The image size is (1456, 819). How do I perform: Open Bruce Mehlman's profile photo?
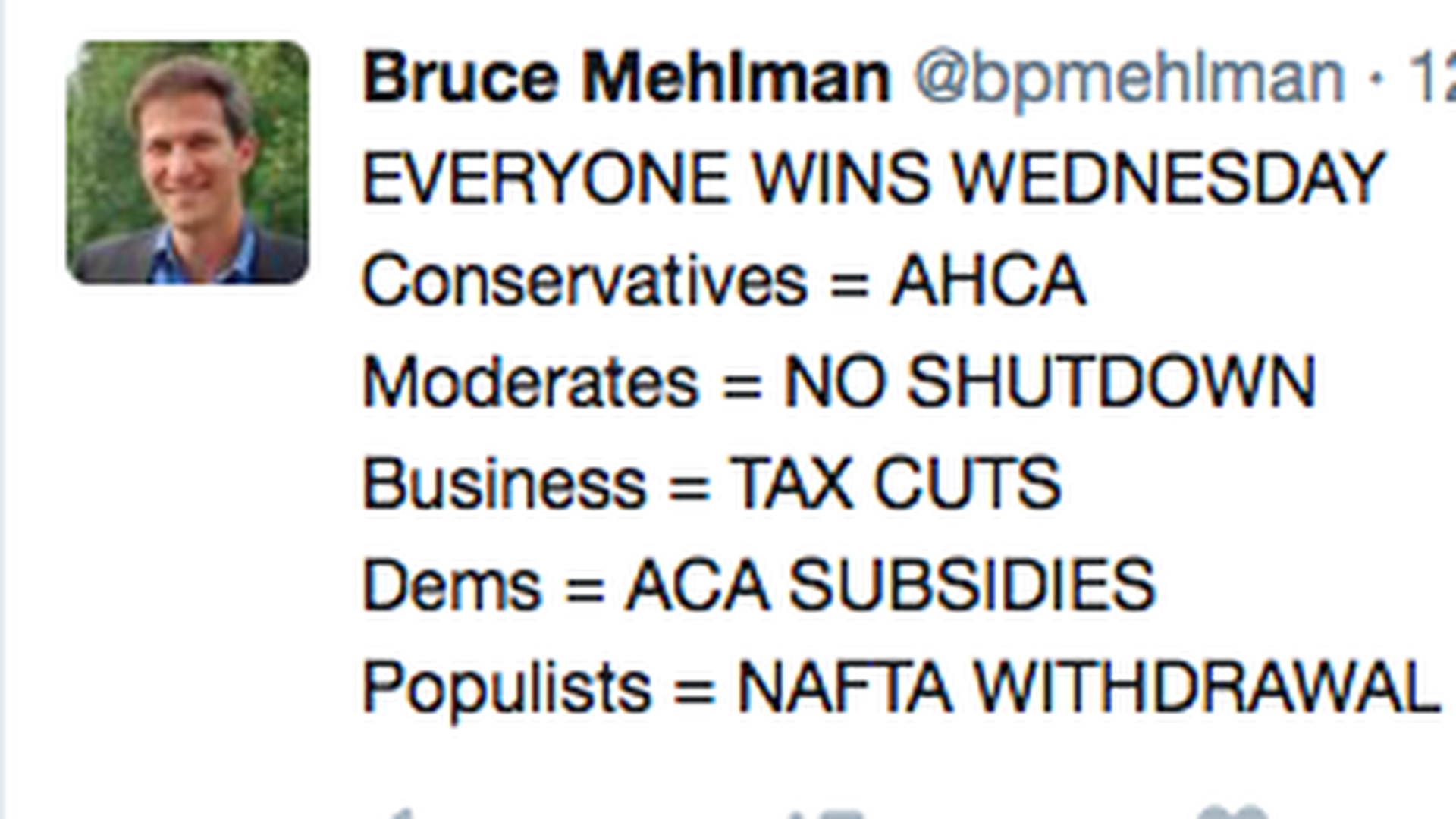pos(188,163)
